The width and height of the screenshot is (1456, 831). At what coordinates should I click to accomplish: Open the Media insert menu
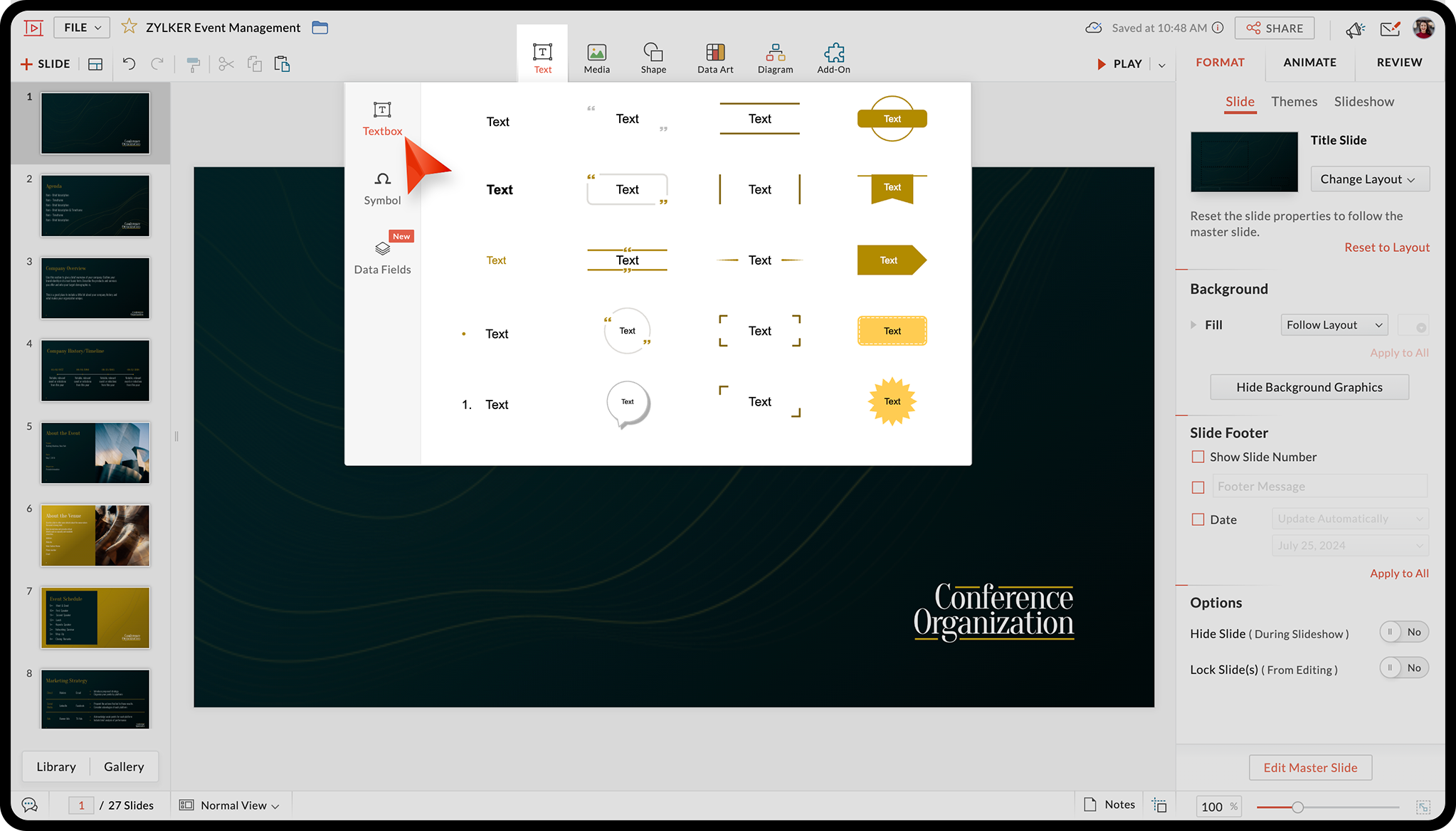[x=596, y=58]
